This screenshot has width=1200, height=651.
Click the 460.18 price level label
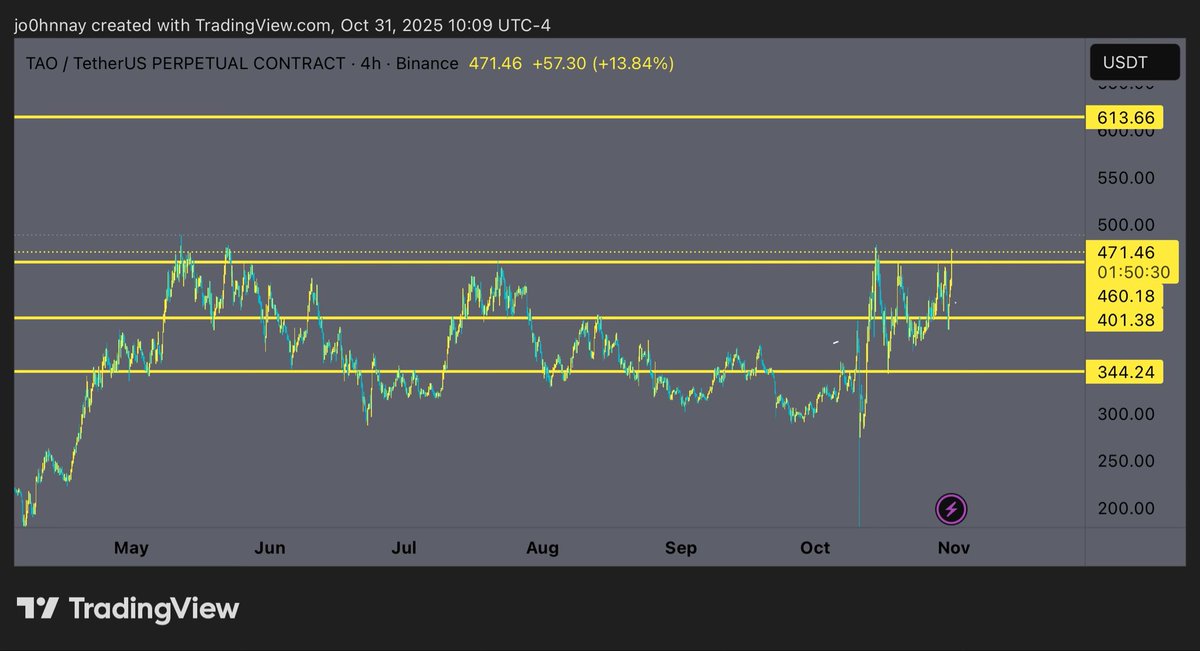1125,296
